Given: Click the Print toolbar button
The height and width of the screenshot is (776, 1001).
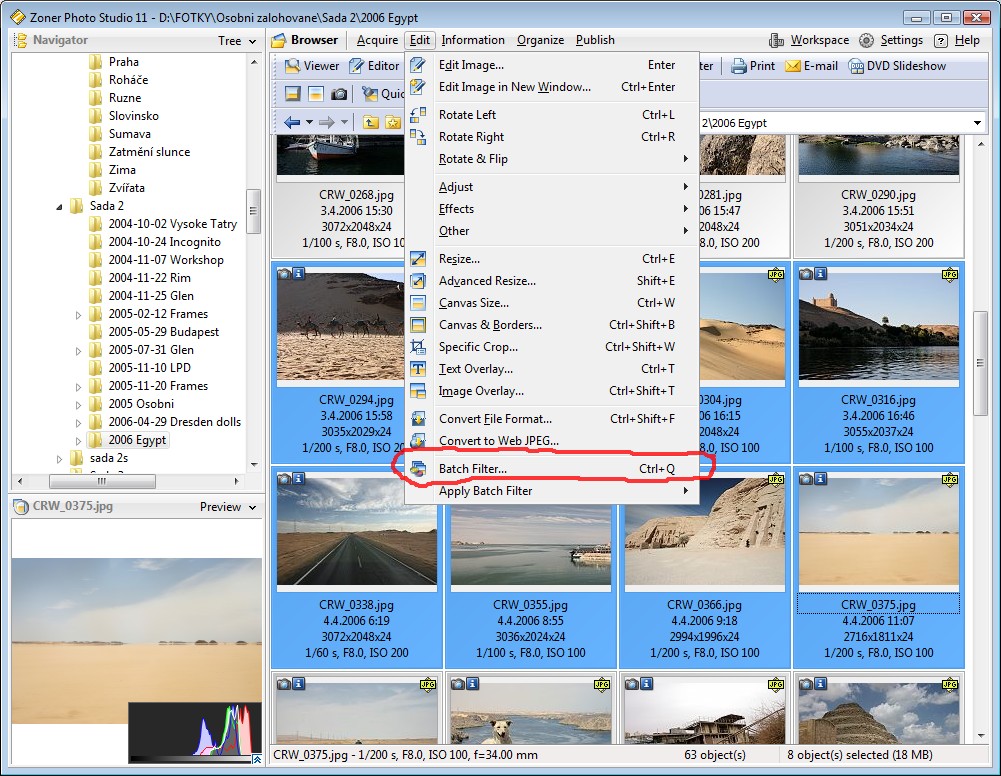Looking at the screenshot, I should [x=753, y=66].
